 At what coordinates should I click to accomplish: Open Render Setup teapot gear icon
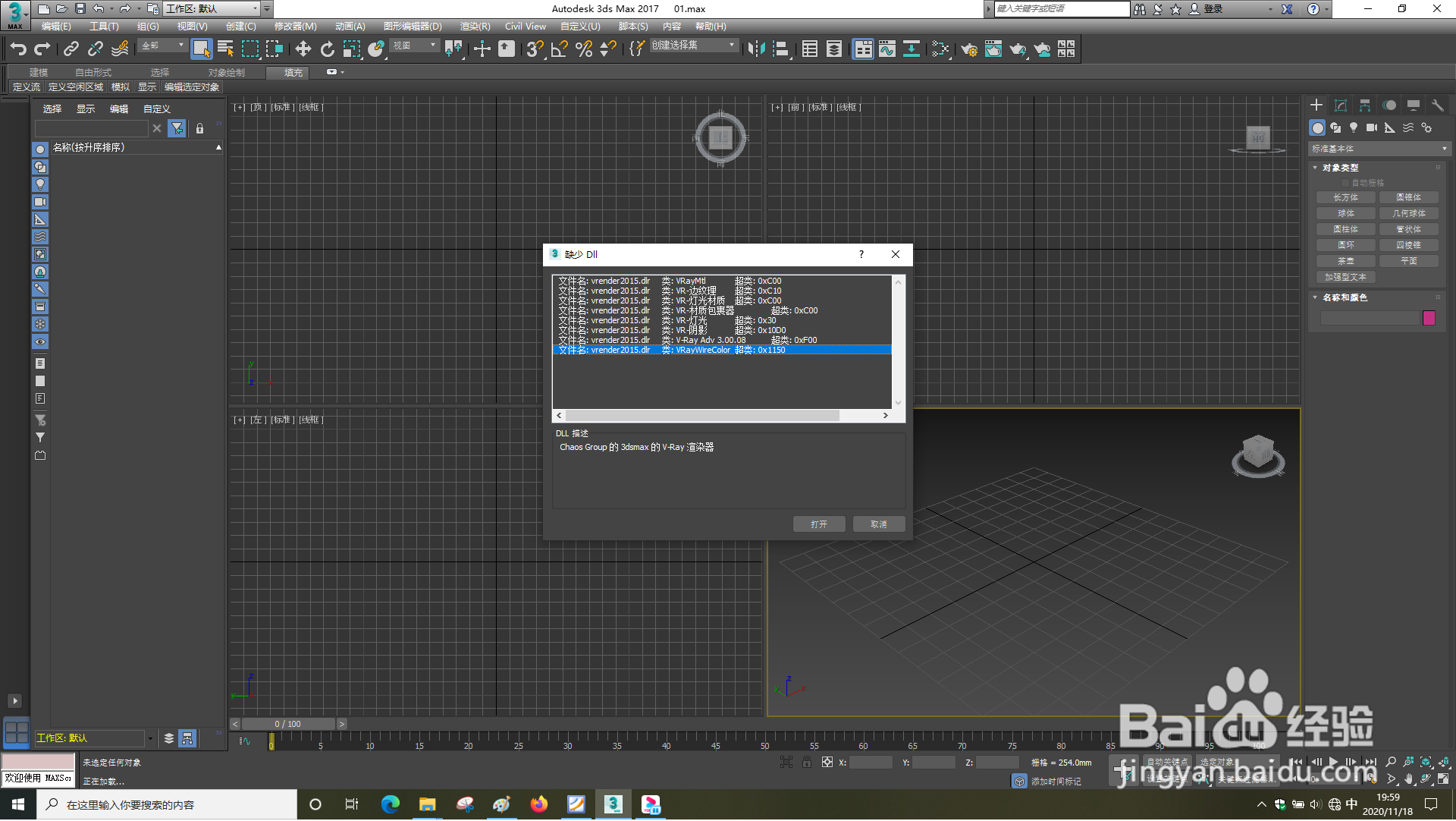click(x=969, y=49)
